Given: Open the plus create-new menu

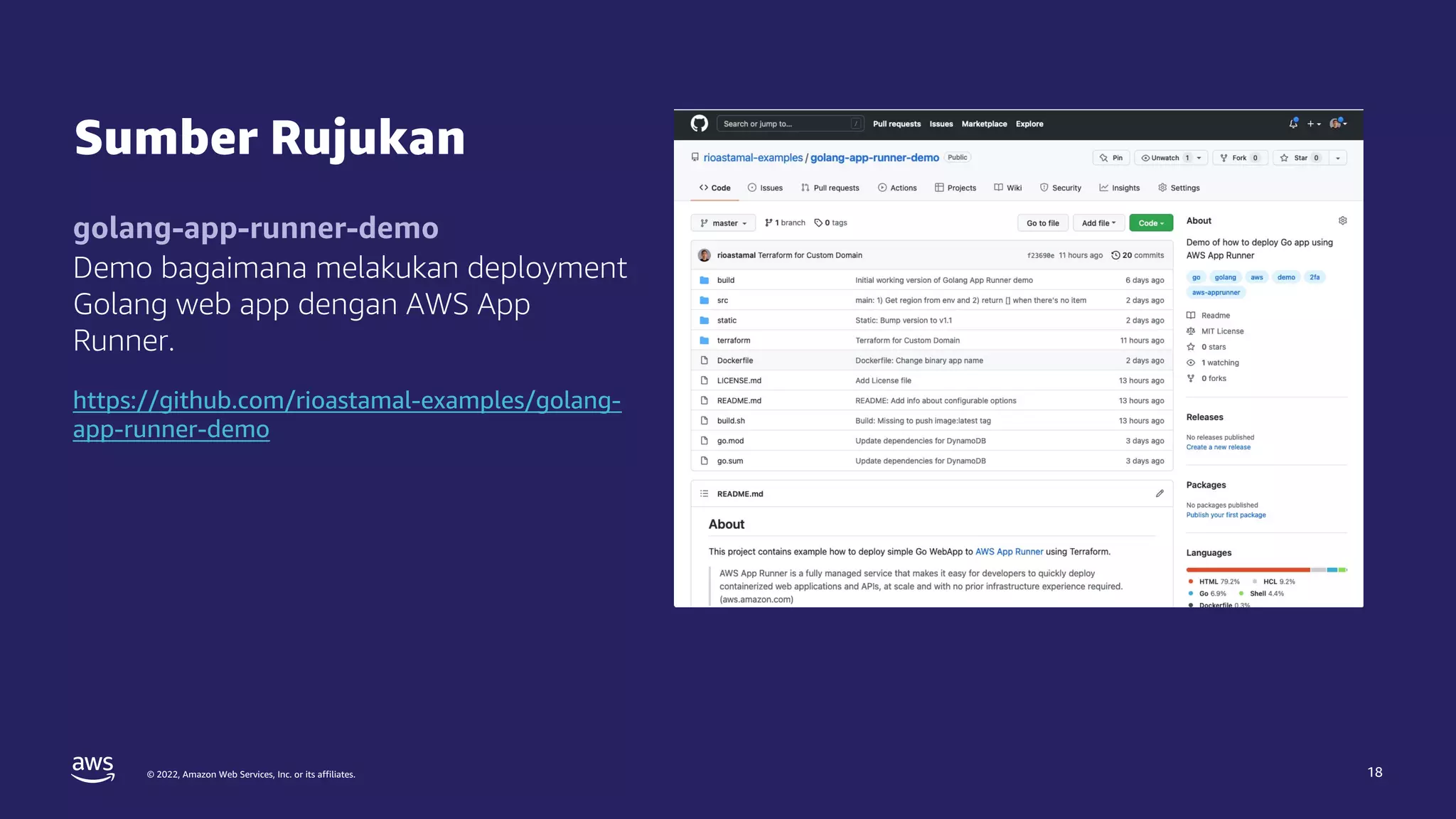Looking at the screenshot, I should click(x=1314, y=124).
